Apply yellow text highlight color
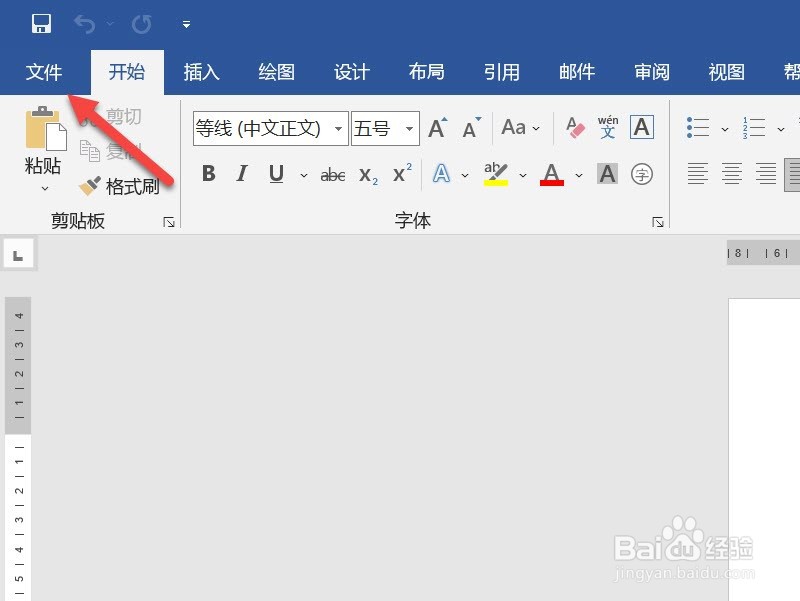Viewport: 800px width, 601px height. click(496, 174)
